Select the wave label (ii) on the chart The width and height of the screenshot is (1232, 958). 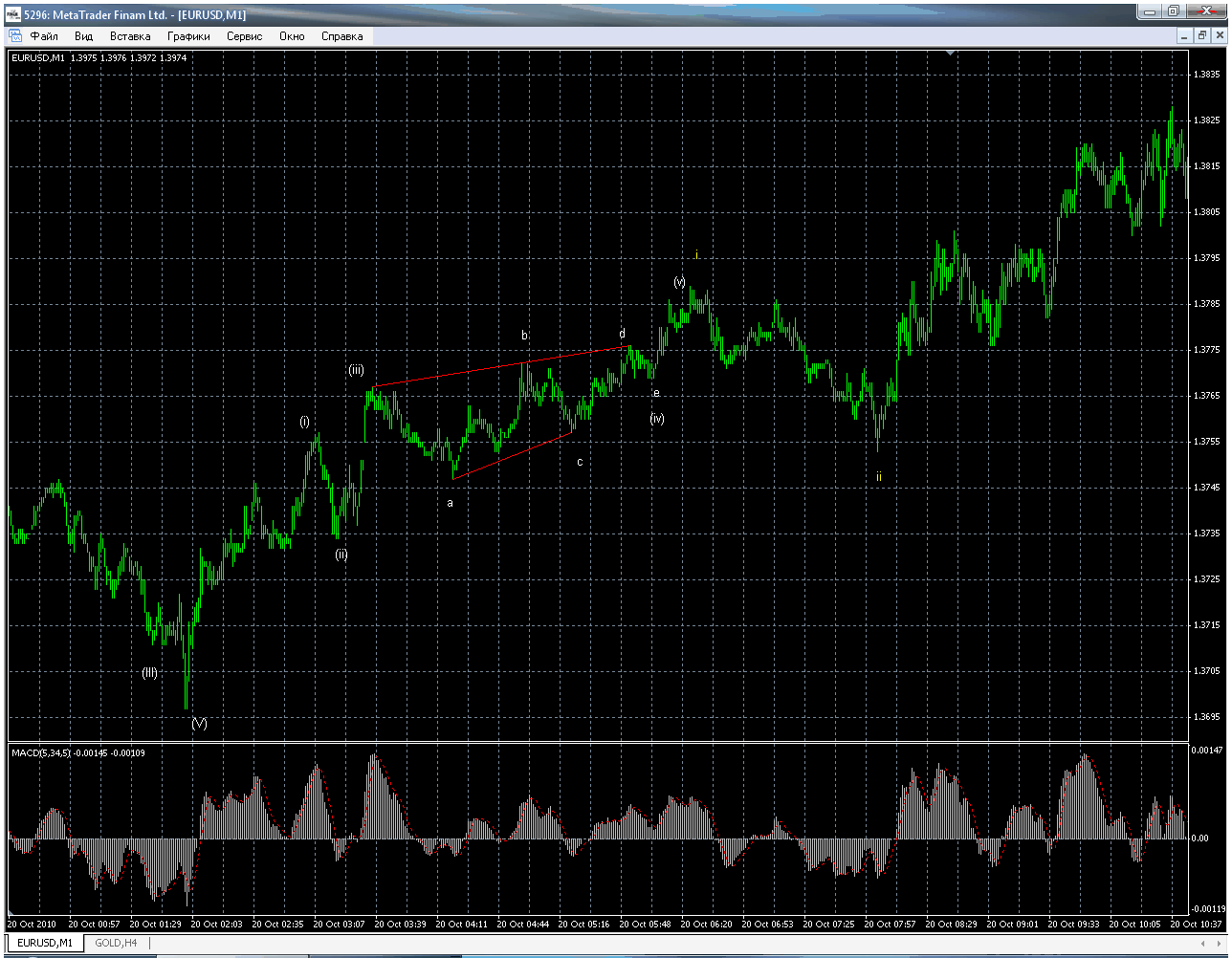point(341,555)
